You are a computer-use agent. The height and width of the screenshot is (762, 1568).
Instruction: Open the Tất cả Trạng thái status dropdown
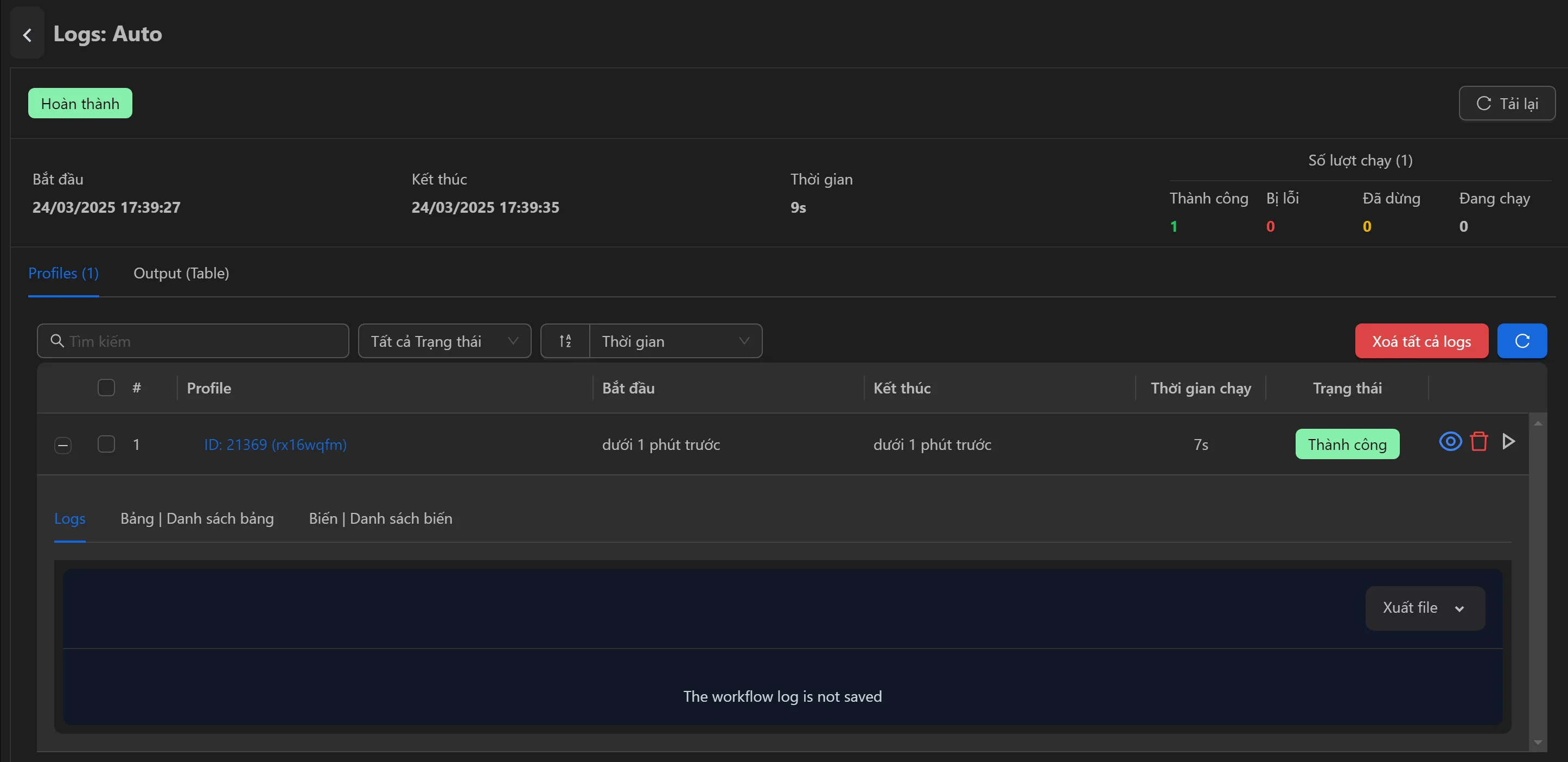click(444, 341)
